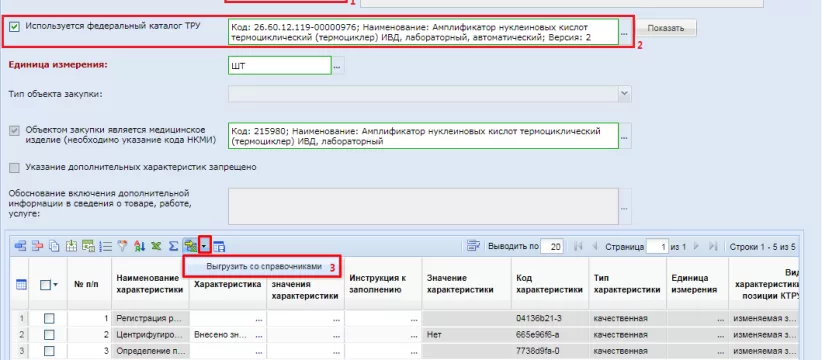Click the grid icon in table header corner
Image resolution: width=822 pixels, height=360 pixels.
[21, 285]
